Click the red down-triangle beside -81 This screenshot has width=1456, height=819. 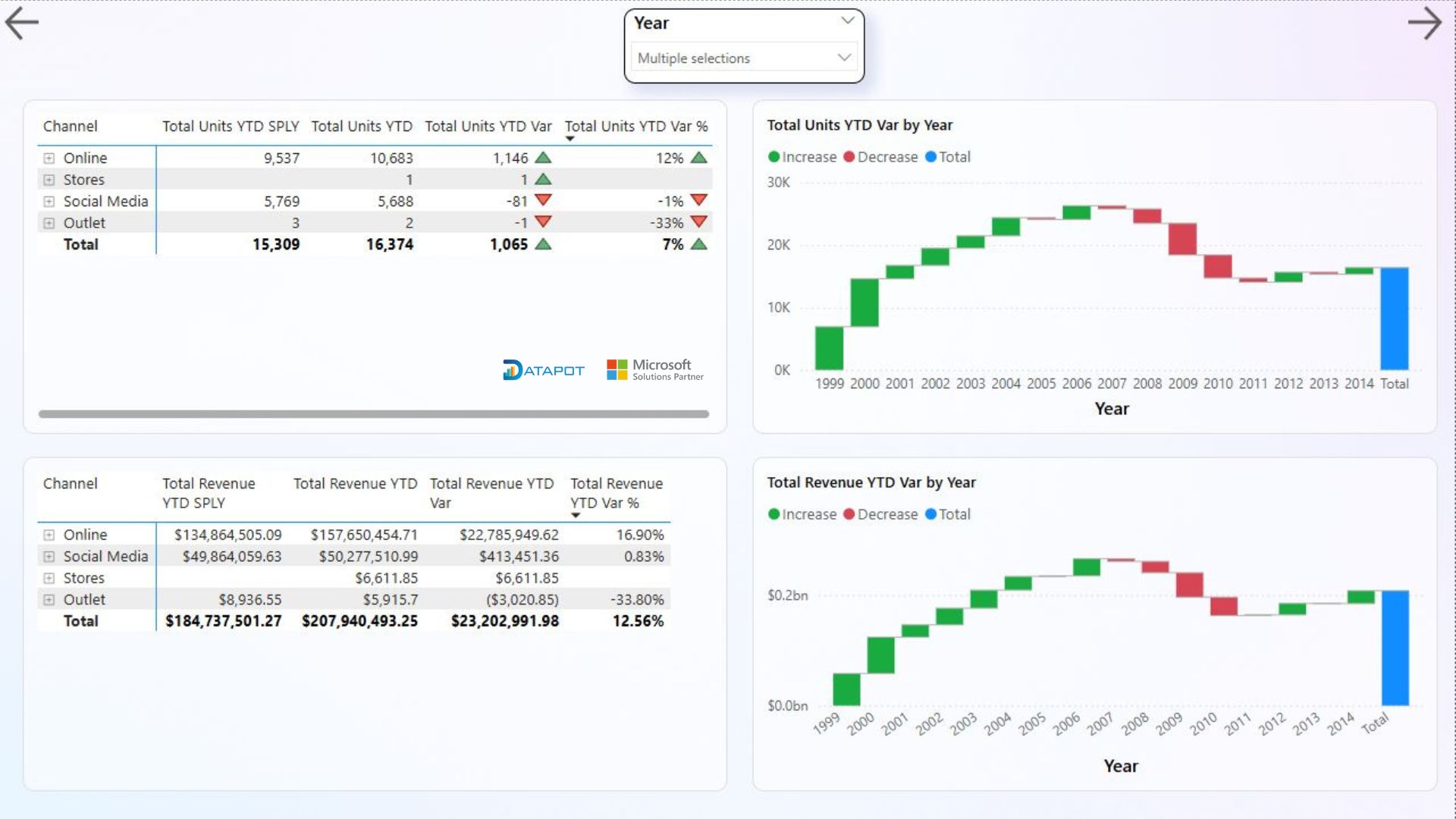coord(543,200)
